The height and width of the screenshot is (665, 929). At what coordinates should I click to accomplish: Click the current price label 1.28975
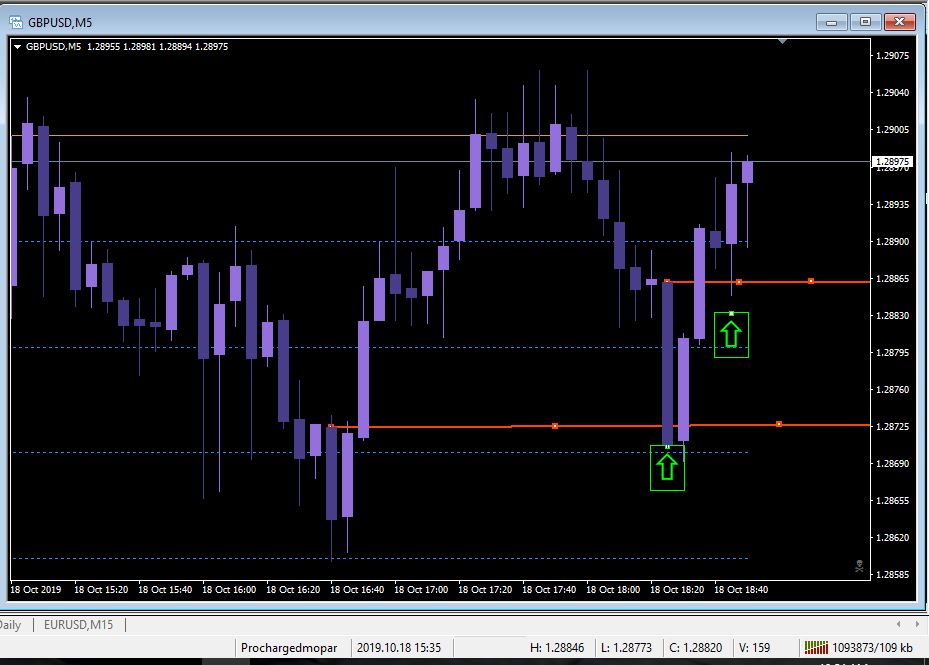pos(893,161)
